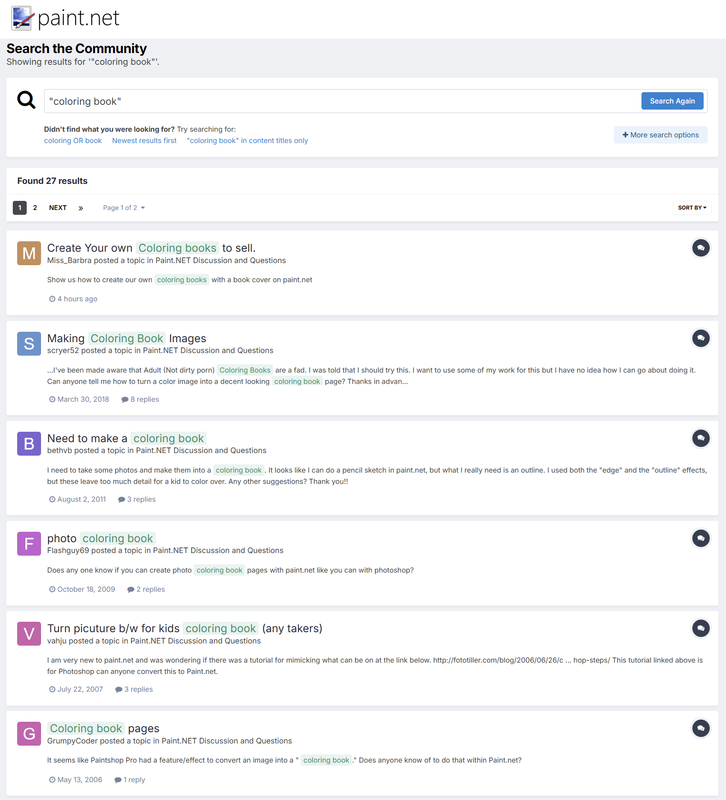Image resolution: width=726 pixels, height=800 pixels.
Task: Click 'July 22, 2007' timestamp
Action: pos(76,689)
